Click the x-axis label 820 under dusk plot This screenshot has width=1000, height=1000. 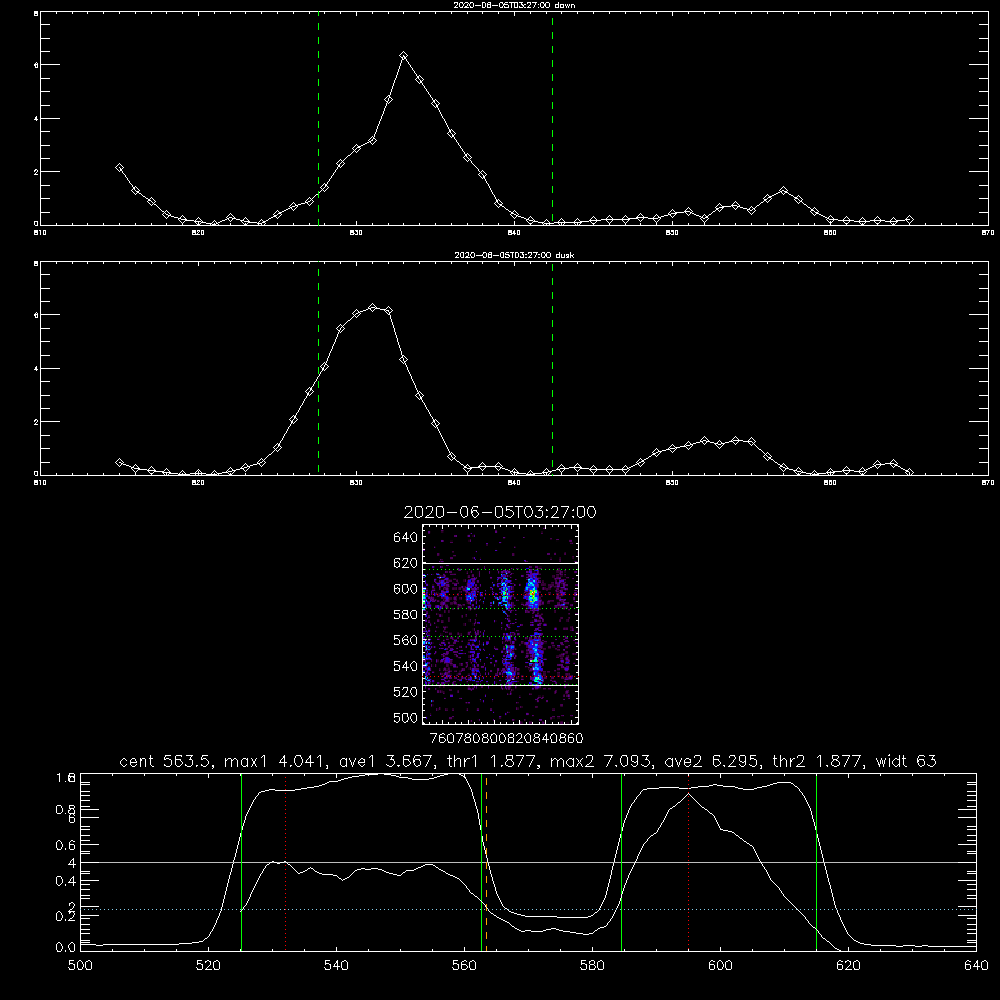click(198, 483)
